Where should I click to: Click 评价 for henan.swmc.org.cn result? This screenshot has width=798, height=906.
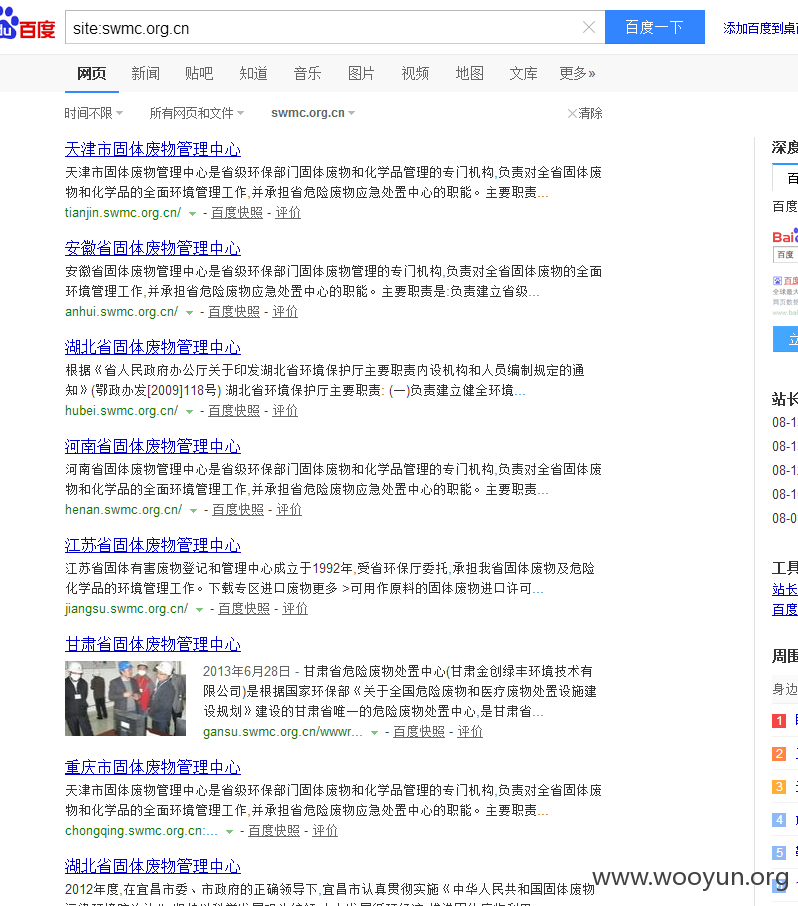pos(289,510)
